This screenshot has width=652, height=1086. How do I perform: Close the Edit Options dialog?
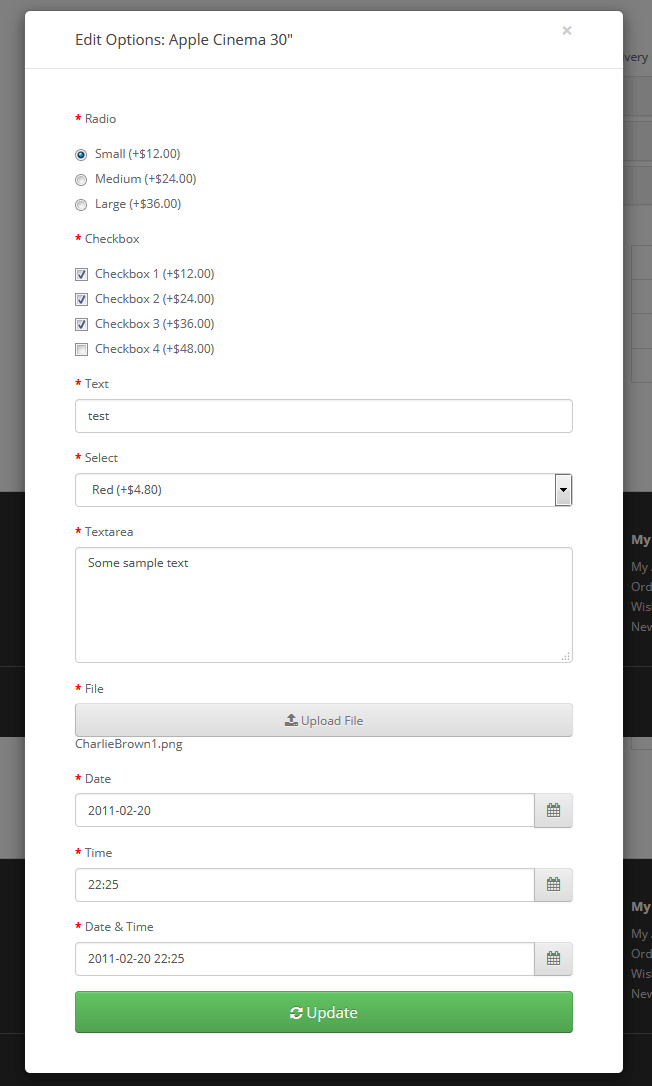567,30
